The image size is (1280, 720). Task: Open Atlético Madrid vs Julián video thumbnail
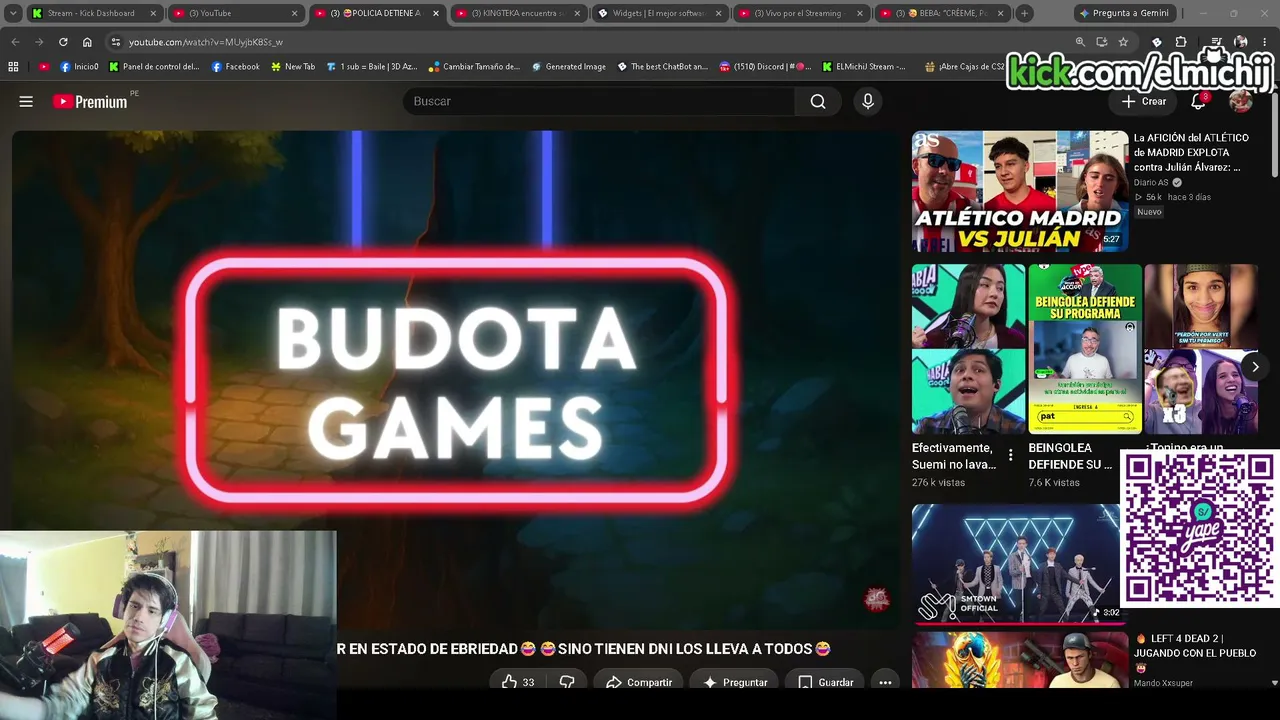1019,191
